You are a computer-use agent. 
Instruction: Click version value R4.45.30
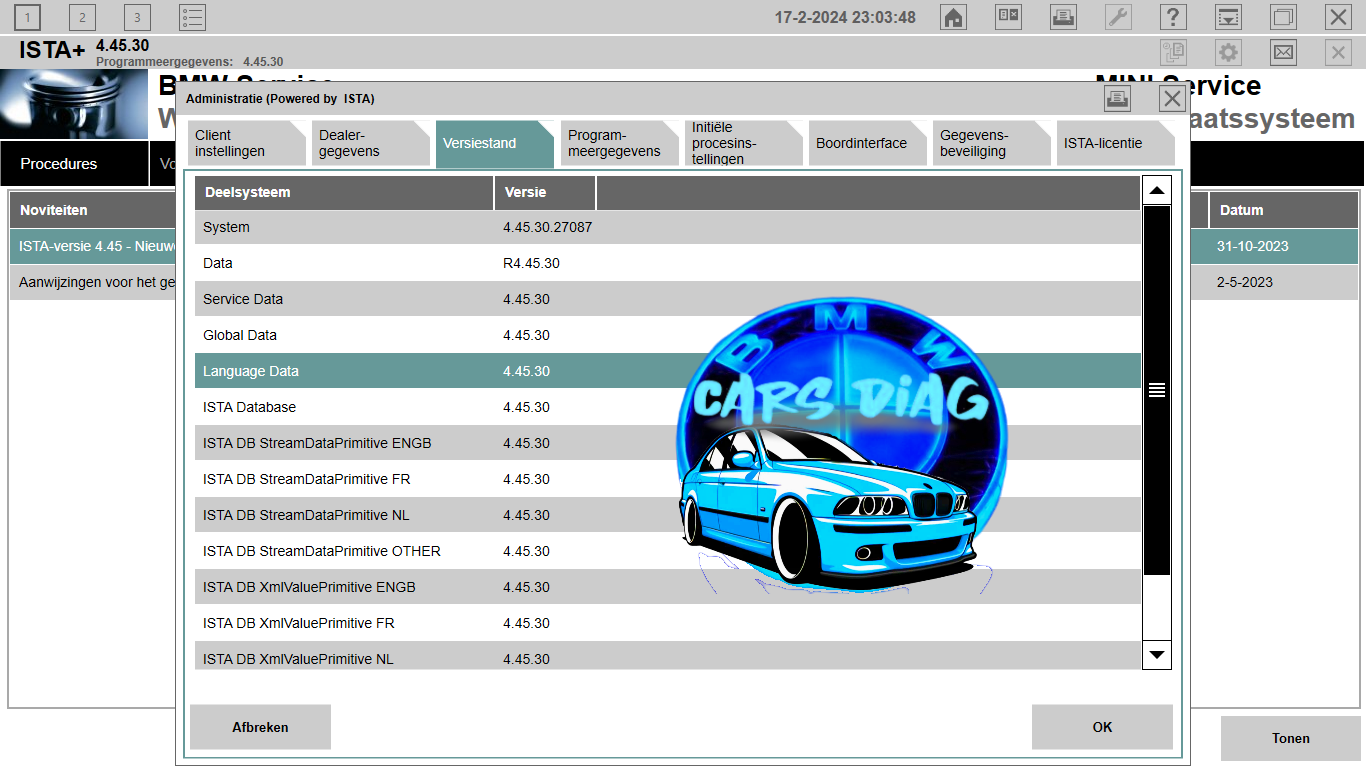531,263
